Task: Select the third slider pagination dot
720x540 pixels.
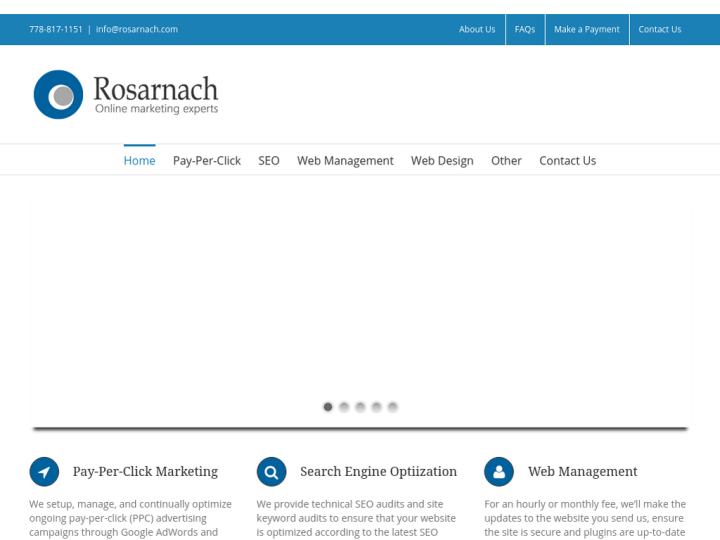Action: [360, 407]
